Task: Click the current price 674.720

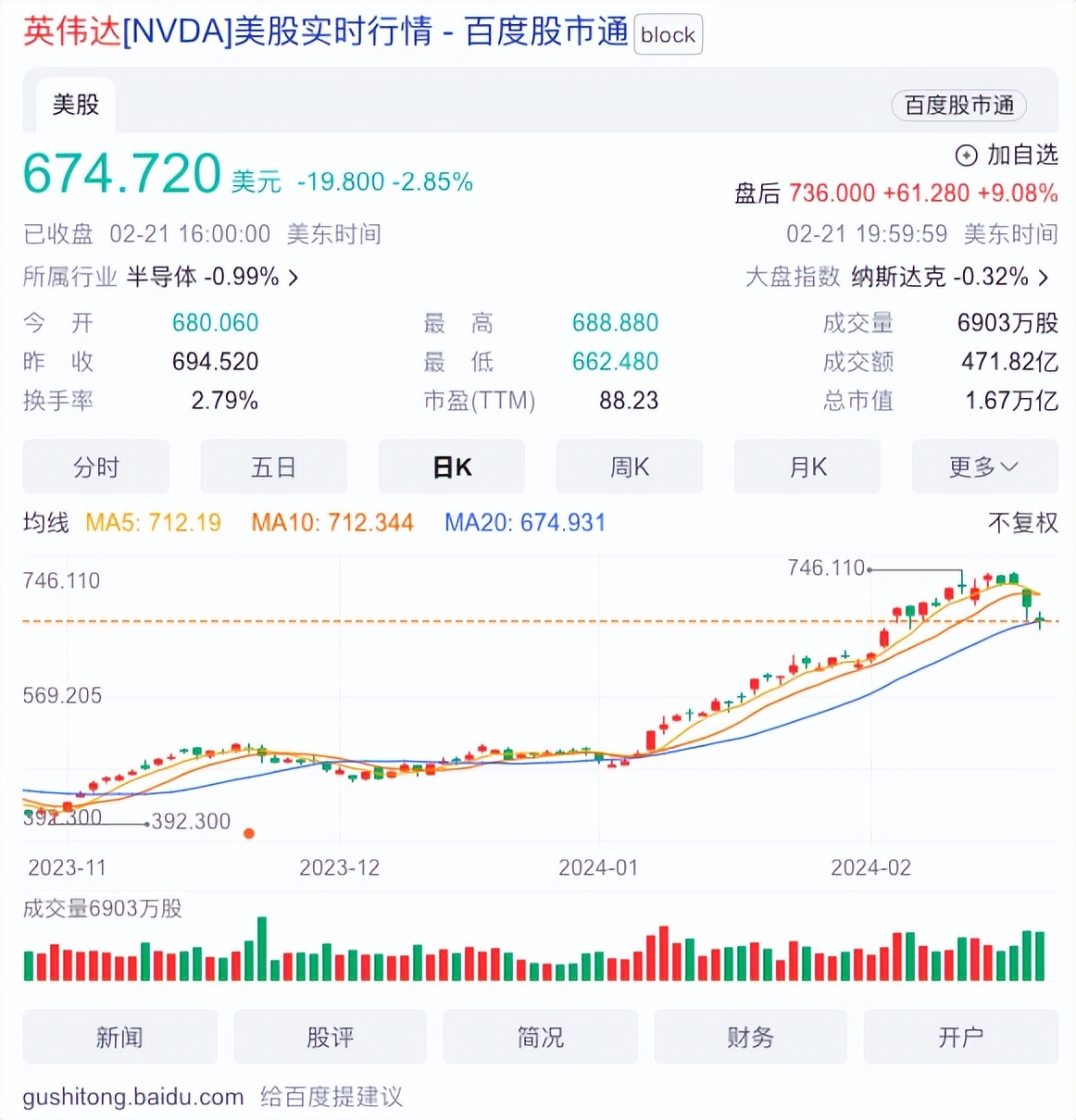Action: coord(121,174)
